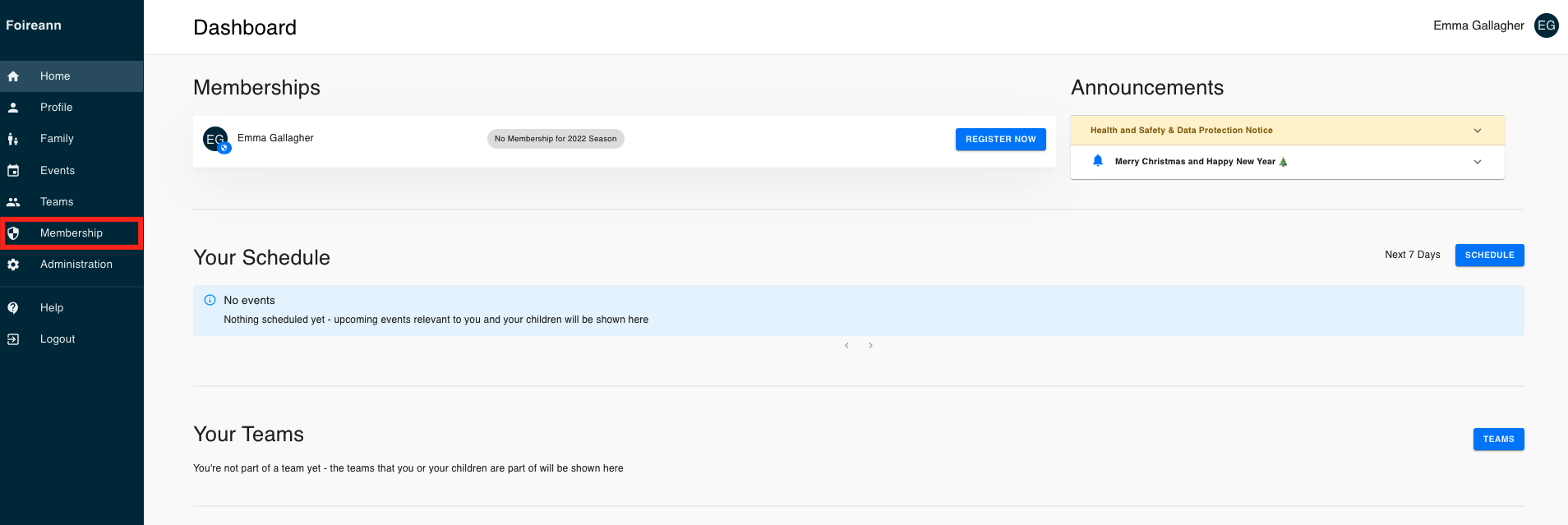Click the No events heading

(x=249, y=301)
